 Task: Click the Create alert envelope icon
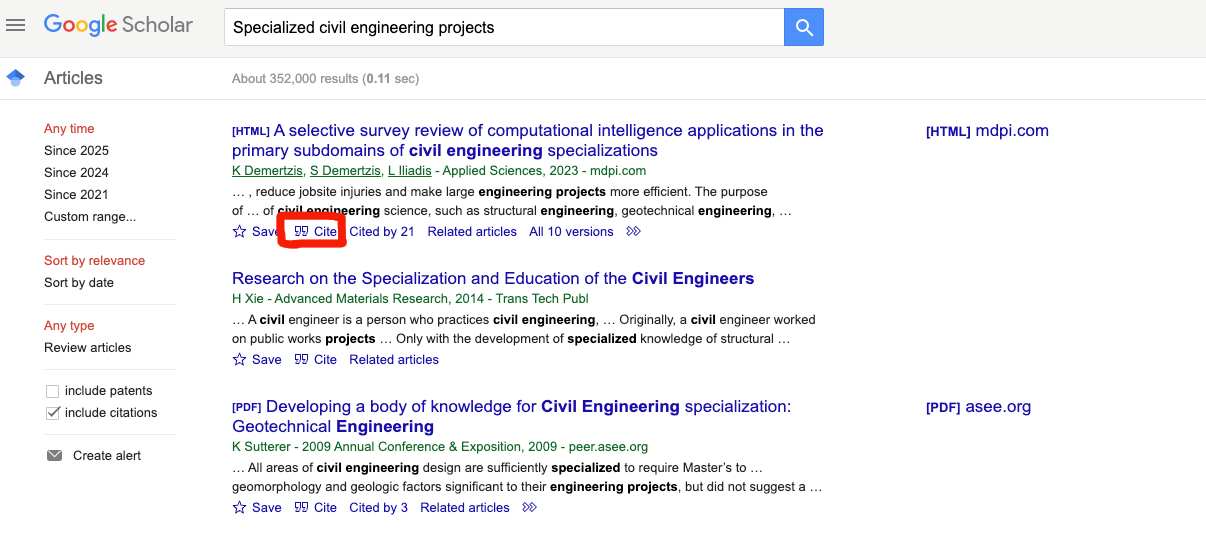pyautogui.click(x=54, y=456)
